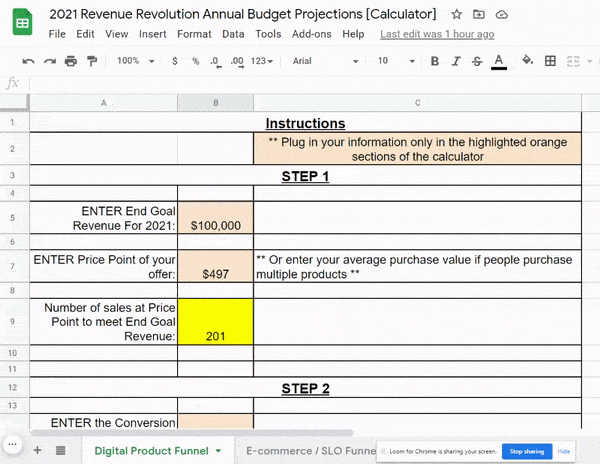Open the all sheets list icon
This screenshot has width=600, height=464.
pyautogui.click(x=61, y=451)
